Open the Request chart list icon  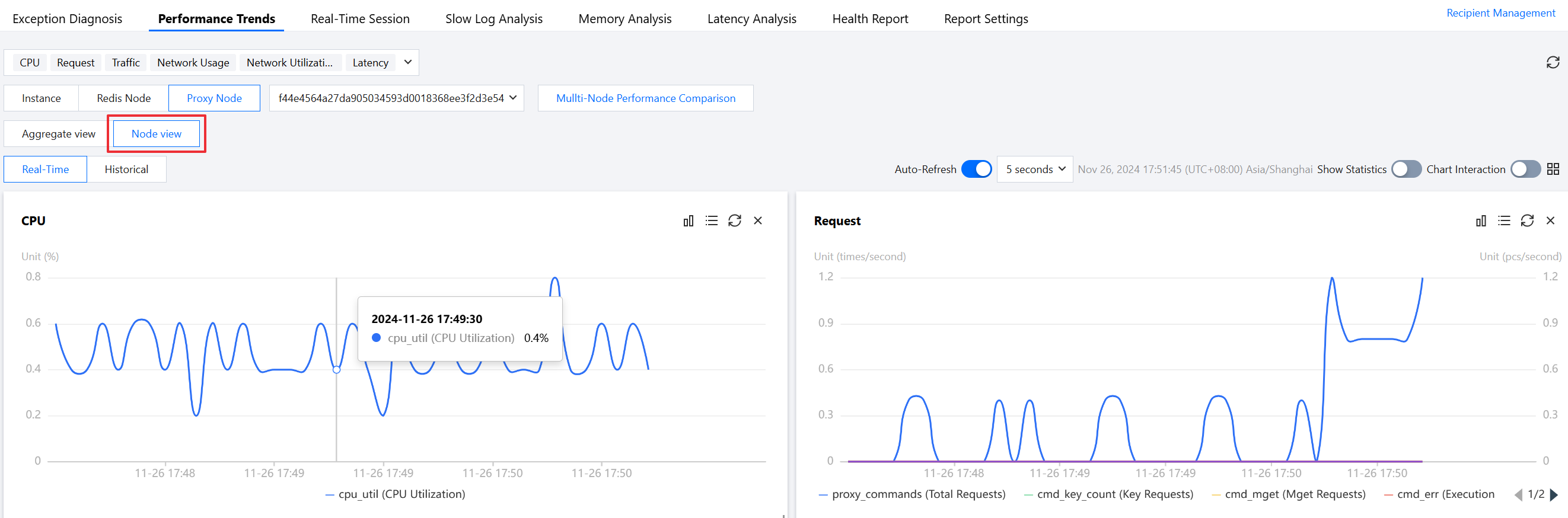point(1503,220)
